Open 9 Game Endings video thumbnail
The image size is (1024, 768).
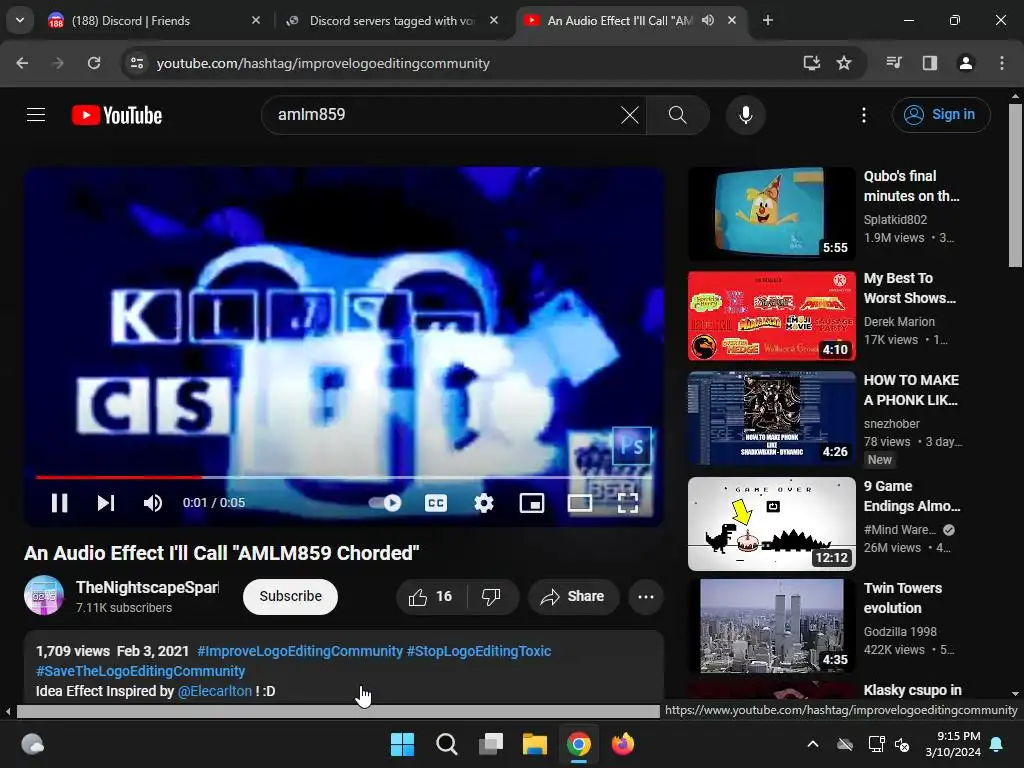pyautogui.click(x=771, y=524)
